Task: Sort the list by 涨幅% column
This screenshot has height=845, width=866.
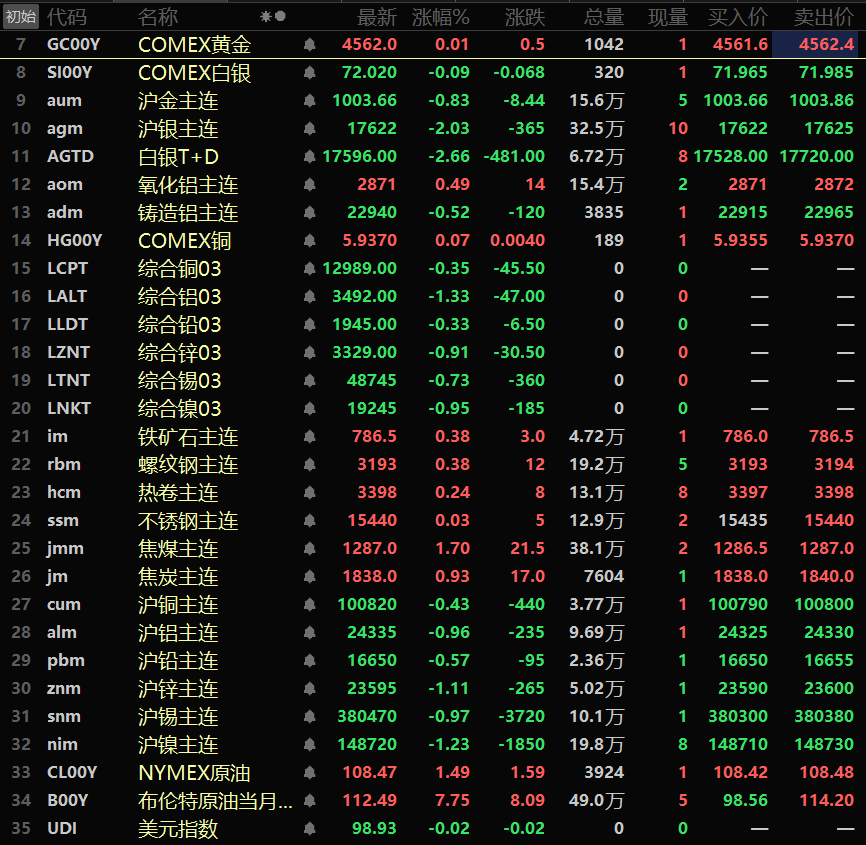Action: click(x=441, y=17)
